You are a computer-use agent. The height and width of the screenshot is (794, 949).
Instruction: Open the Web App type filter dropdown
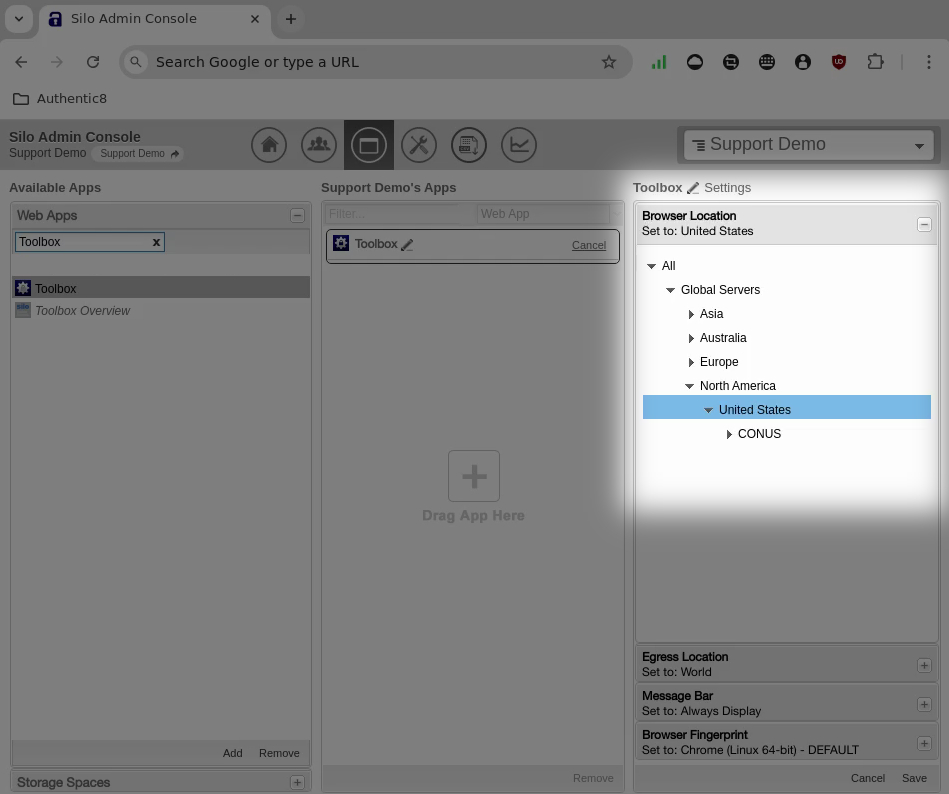tap(549, 214)
